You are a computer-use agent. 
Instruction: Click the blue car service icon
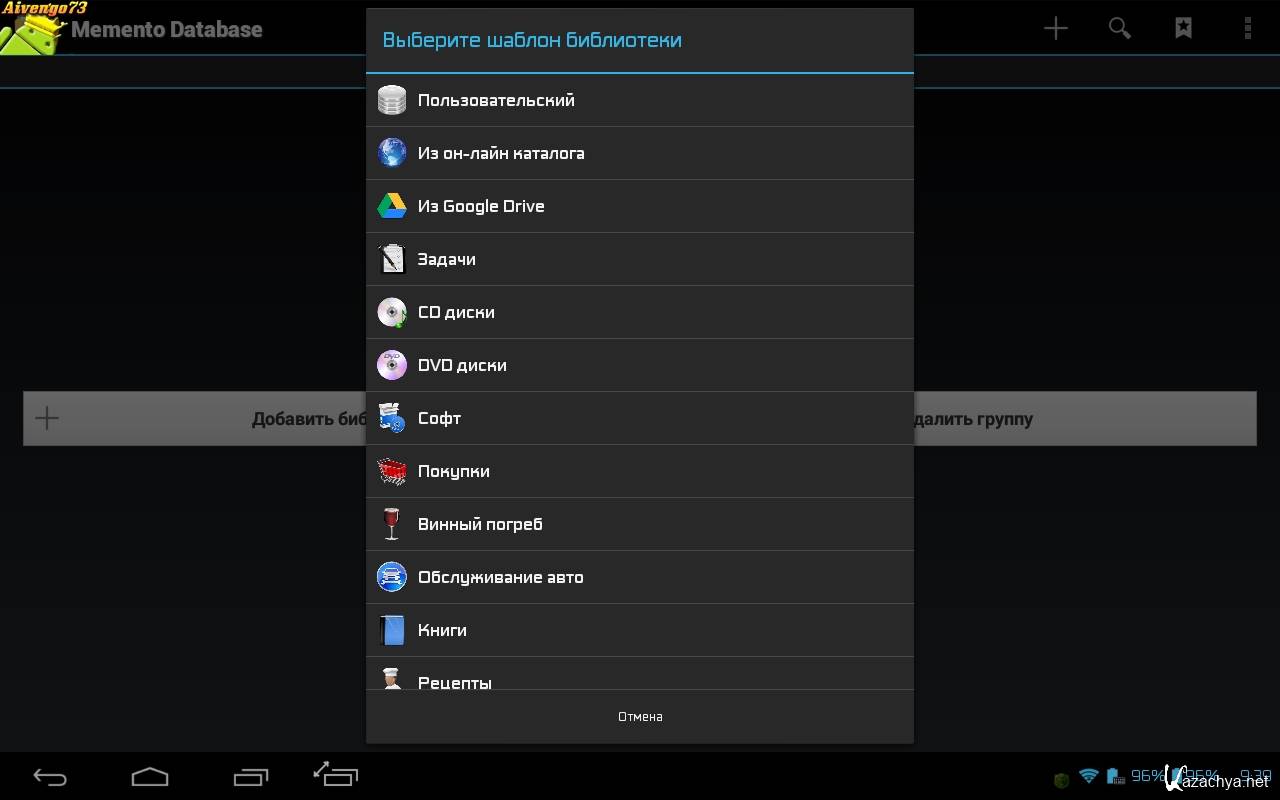[392, 577]
